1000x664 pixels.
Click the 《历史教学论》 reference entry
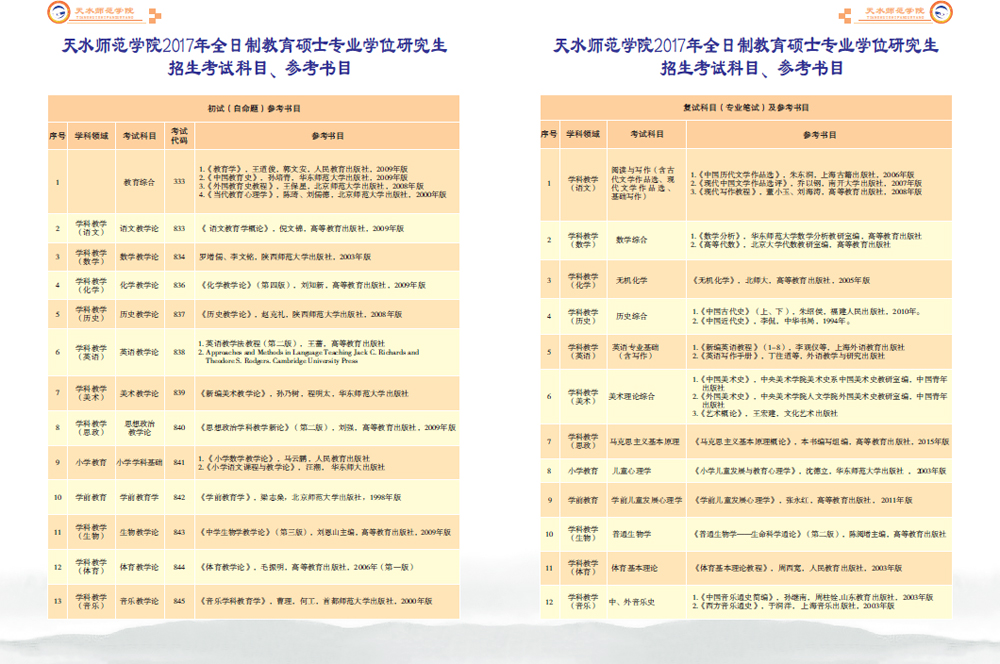click(x=301, y=314)
